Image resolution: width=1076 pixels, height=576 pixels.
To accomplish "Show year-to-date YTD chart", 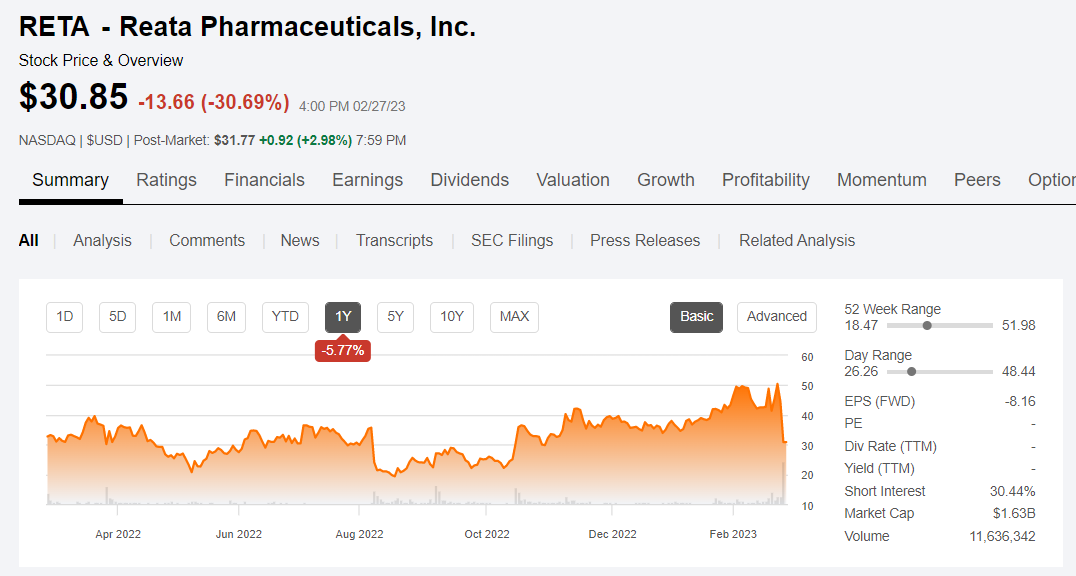I will click(285, 317).
